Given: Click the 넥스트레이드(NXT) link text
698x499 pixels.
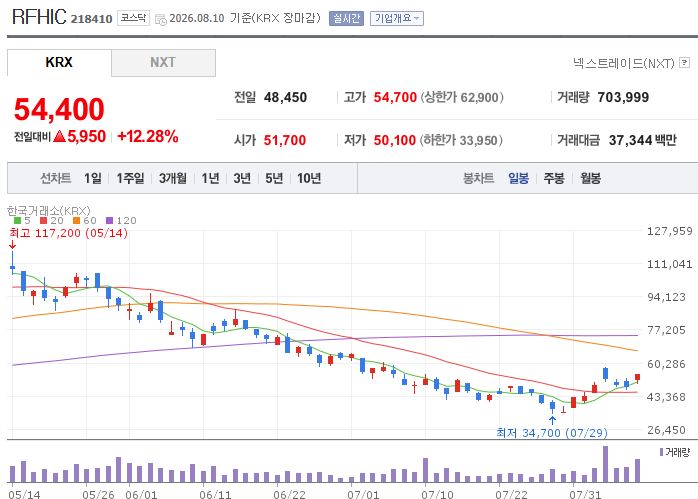Looking at the screenshot, I should 624,63.
